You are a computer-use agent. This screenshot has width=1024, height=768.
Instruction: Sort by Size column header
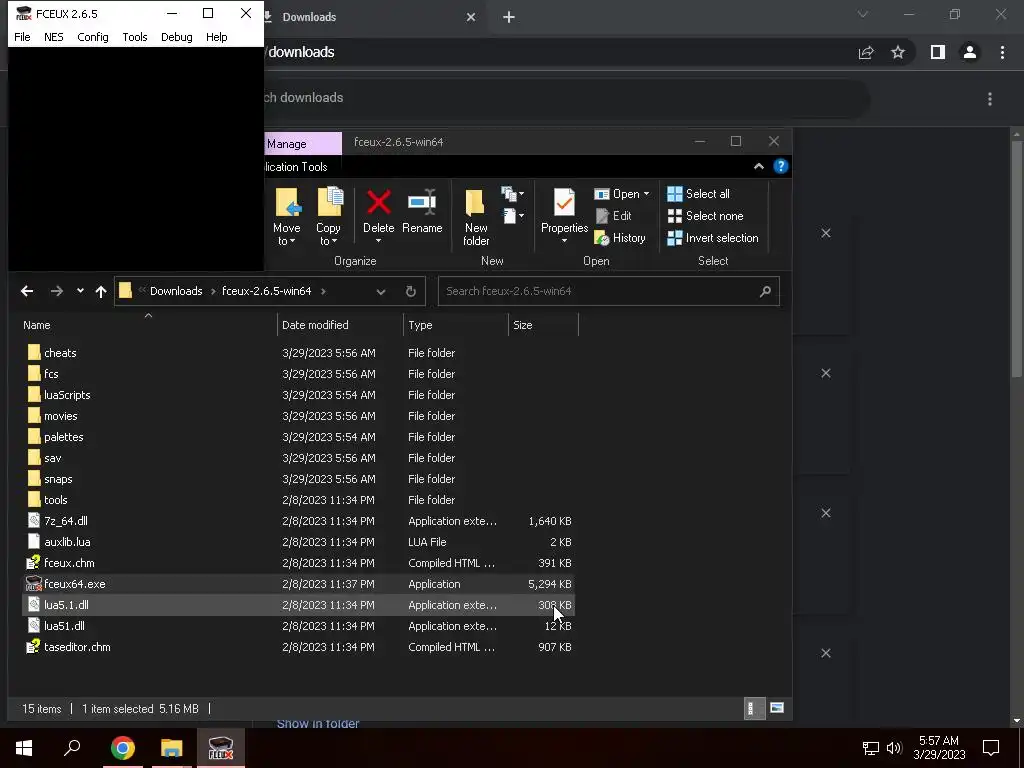pos(543,325)
